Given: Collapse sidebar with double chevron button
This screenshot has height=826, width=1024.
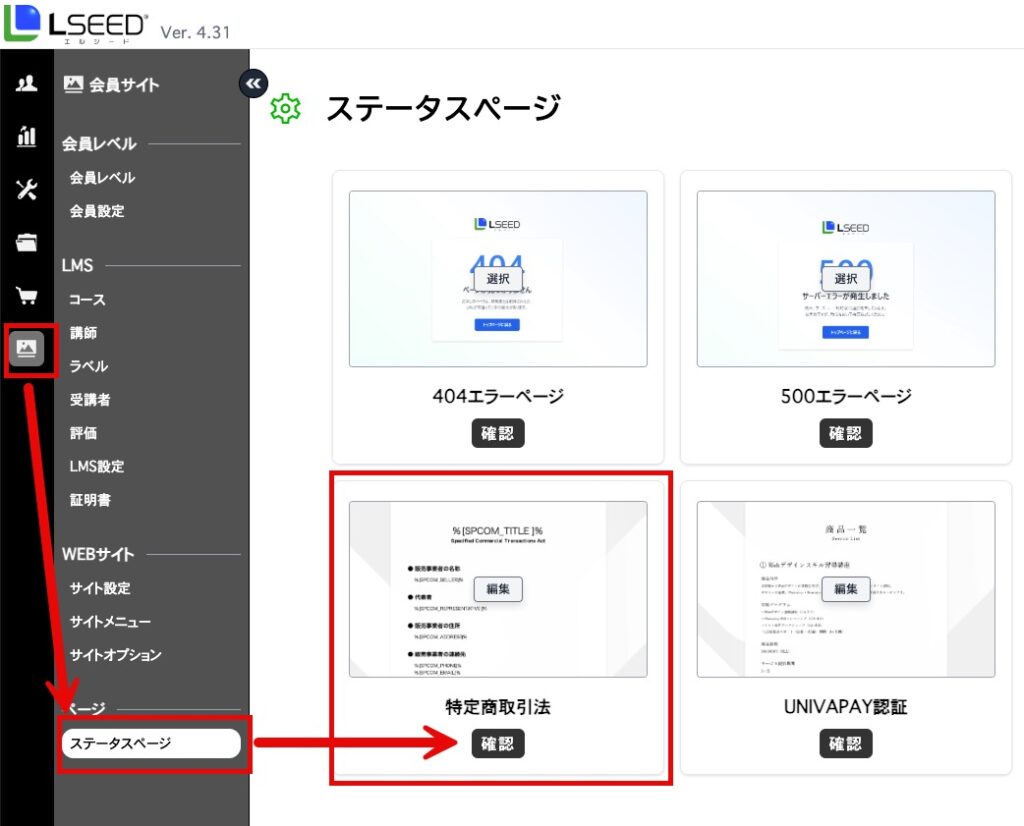Looking at the screenshot, I should 253,84.
